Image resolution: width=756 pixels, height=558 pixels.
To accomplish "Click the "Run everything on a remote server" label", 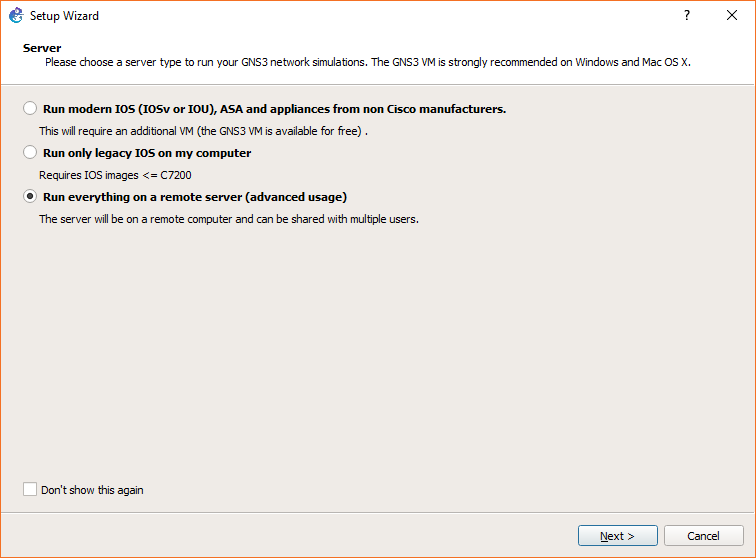I will pyautogui.click(x=195, y=197).
